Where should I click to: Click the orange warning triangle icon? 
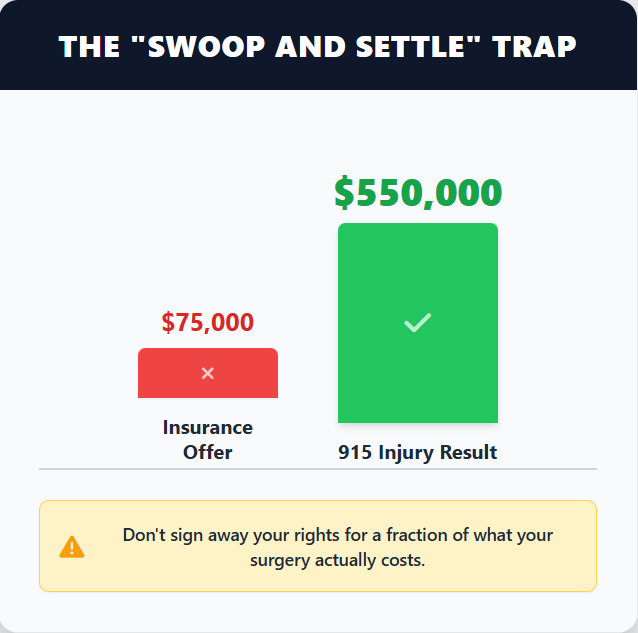click(x=72, y=547)
